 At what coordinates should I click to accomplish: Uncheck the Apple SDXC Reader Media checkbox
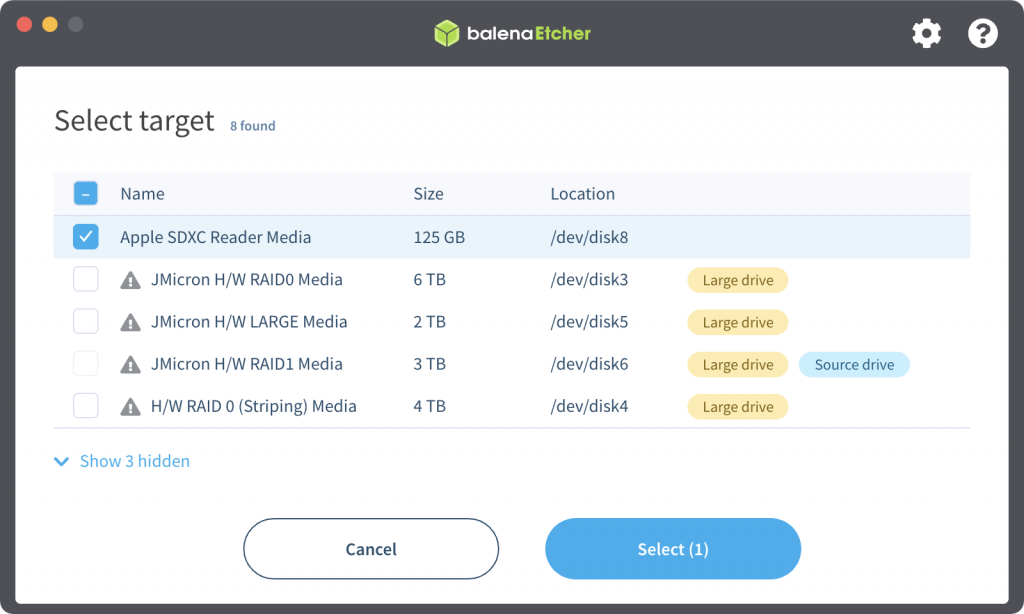[x=86, y=236]
